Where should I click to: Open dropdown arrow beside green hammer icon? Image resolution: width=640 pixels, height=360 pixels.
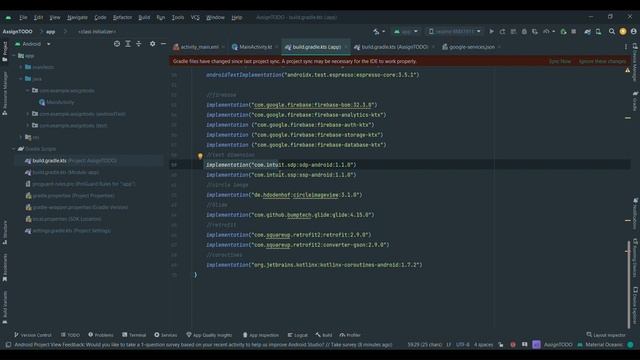pyautogui.click(x=383, y=31)
